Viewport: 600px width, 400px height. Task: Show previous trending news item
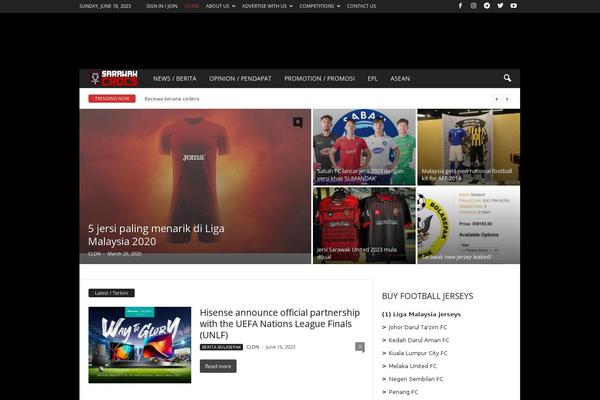click(x=497, y=99)
